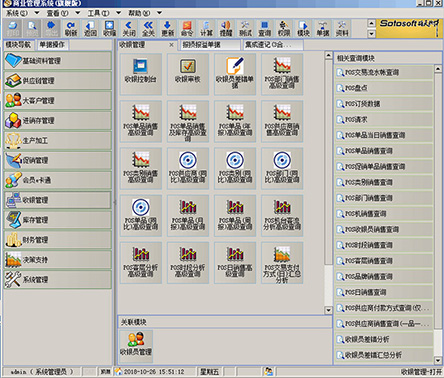The width and height of the screenshot is (444, 378).
Task: Open the 系统 menu
Action: coord(17,13)
